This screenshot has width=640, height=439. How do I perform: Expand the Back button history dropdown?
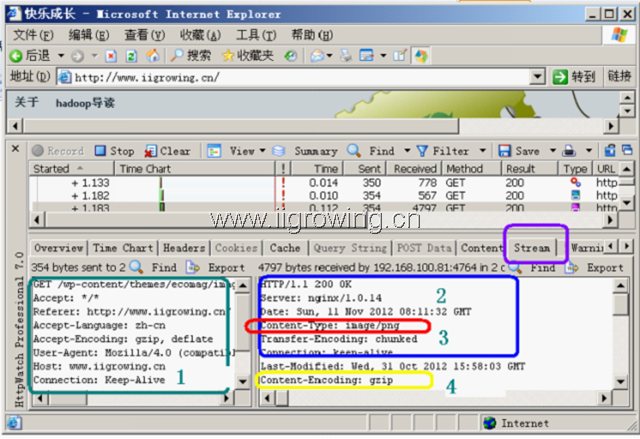coord(61,56)
